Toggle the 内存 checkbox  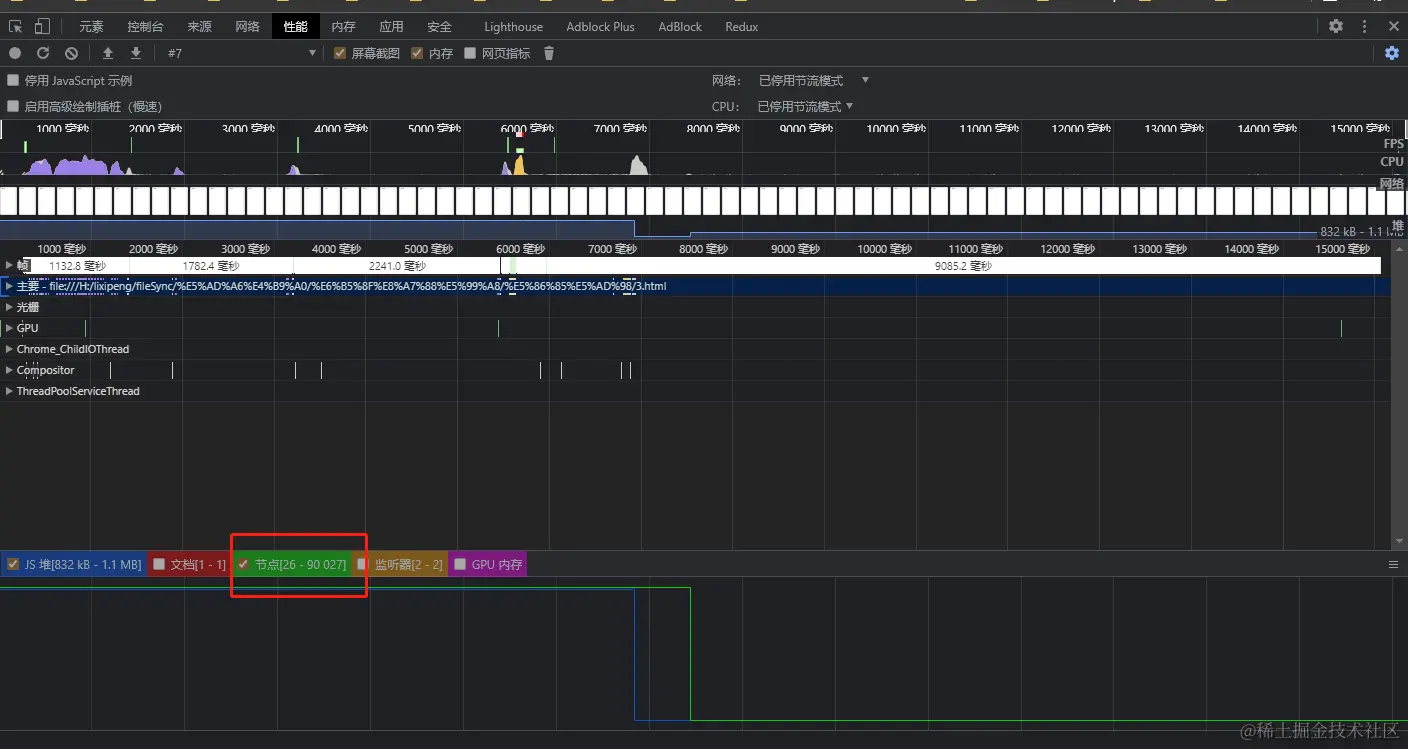click(x=418, y=53)
